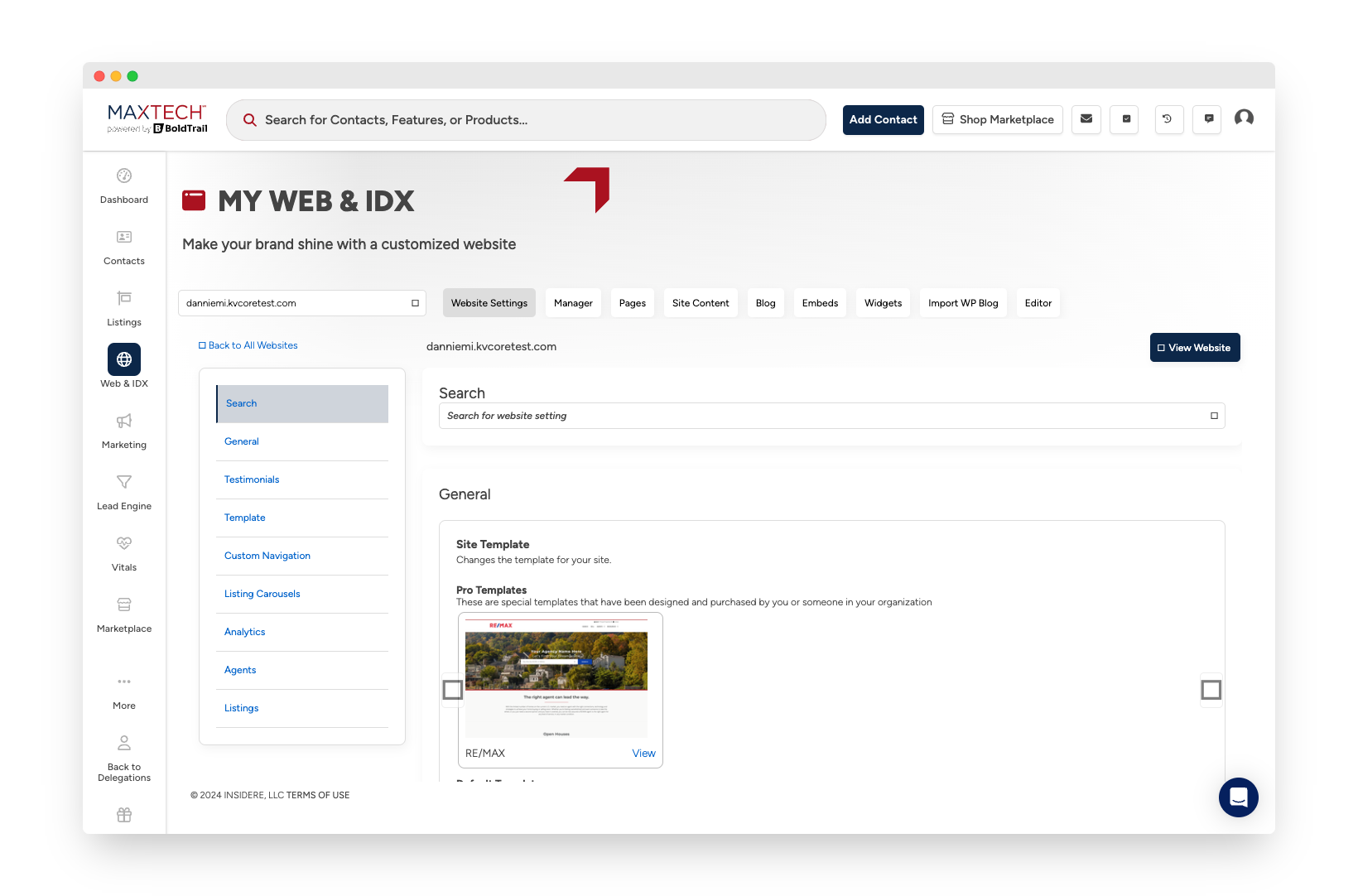This screenshot has width=1358, height=896.
Task: Click the history clock icon in header
Action: coord(1168,119)
